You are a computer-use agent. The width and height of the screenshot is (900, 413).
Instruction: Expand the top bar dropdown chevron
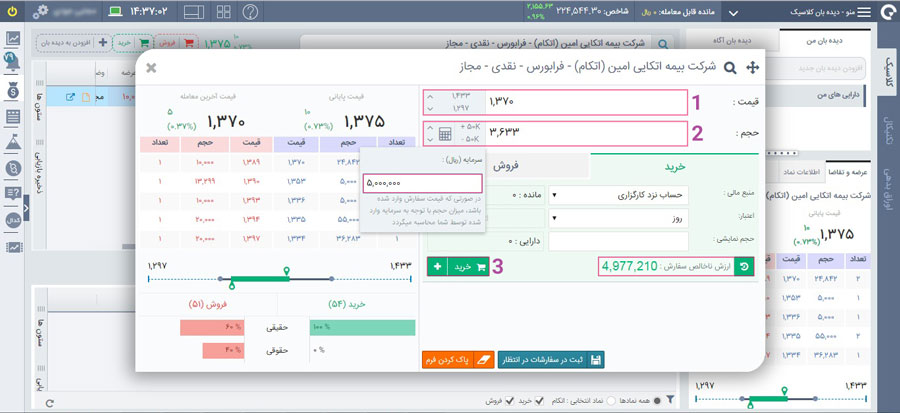tap(734, 13)
